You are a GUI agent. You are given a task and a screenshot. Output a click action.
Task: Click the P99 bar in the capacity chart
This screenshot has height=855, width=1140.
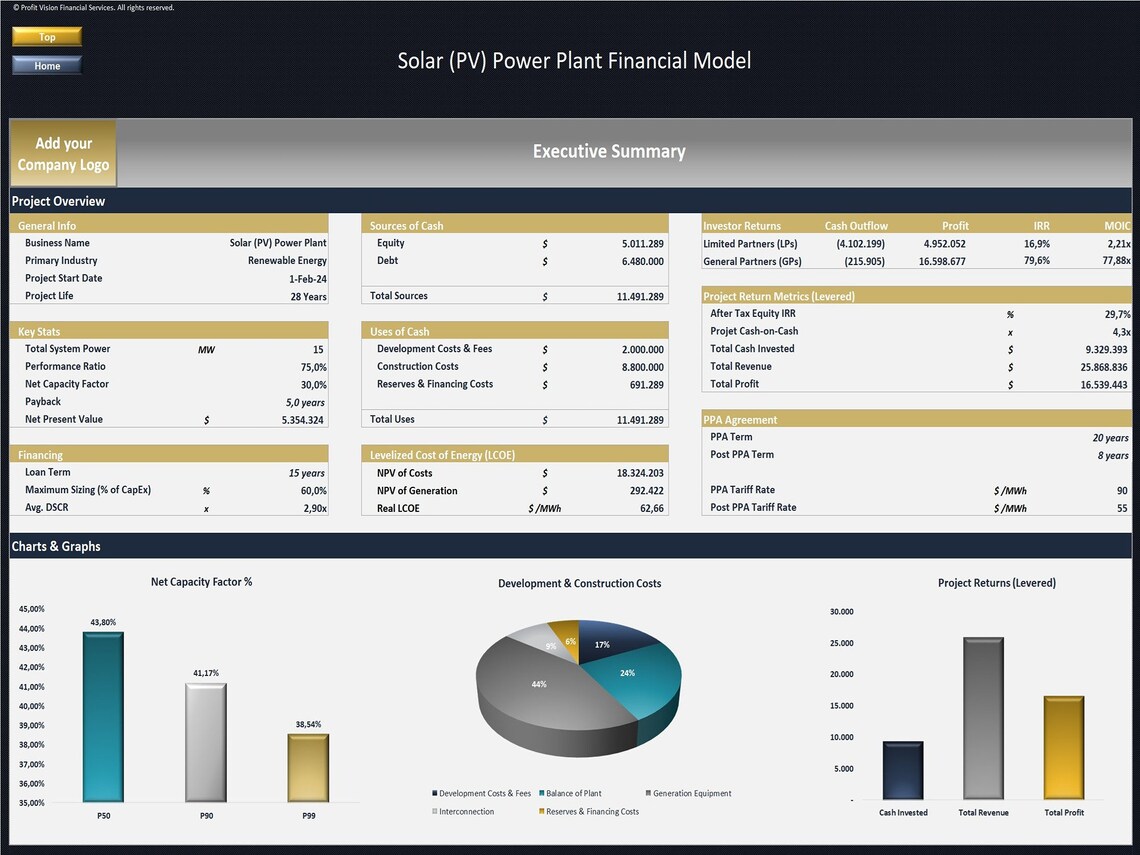pyautogui.click(x=308, y=770)
